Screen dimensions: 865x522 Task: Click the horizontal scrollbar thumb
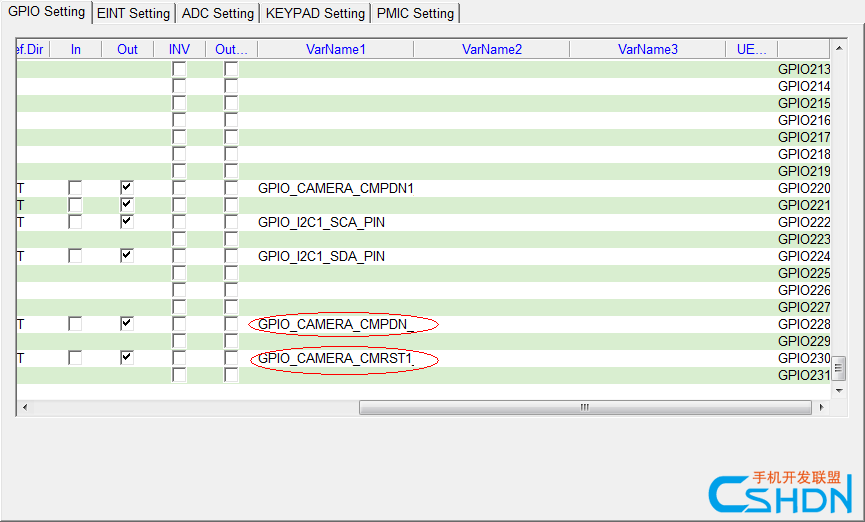pyautogui.click(x=585, y=408)
